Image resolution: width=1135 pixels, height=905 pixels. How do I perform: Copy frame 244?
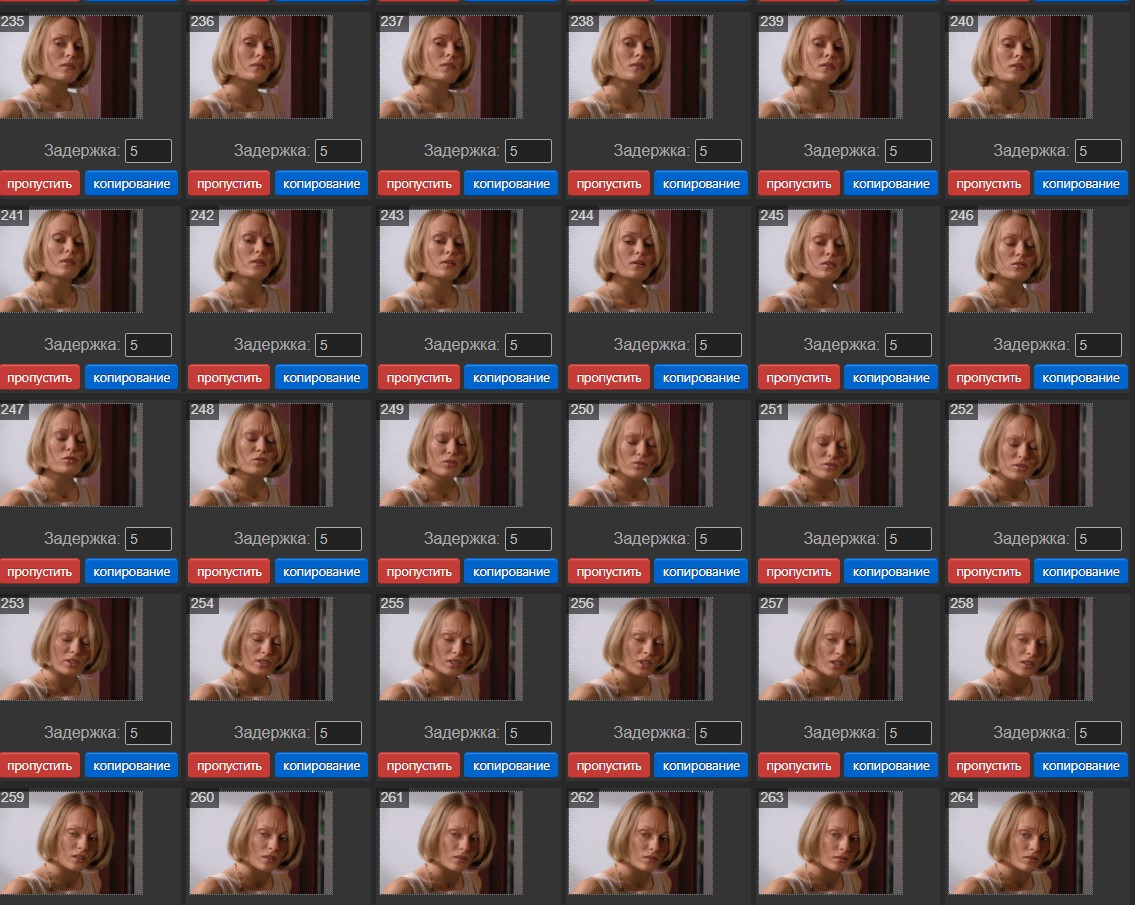701,378
